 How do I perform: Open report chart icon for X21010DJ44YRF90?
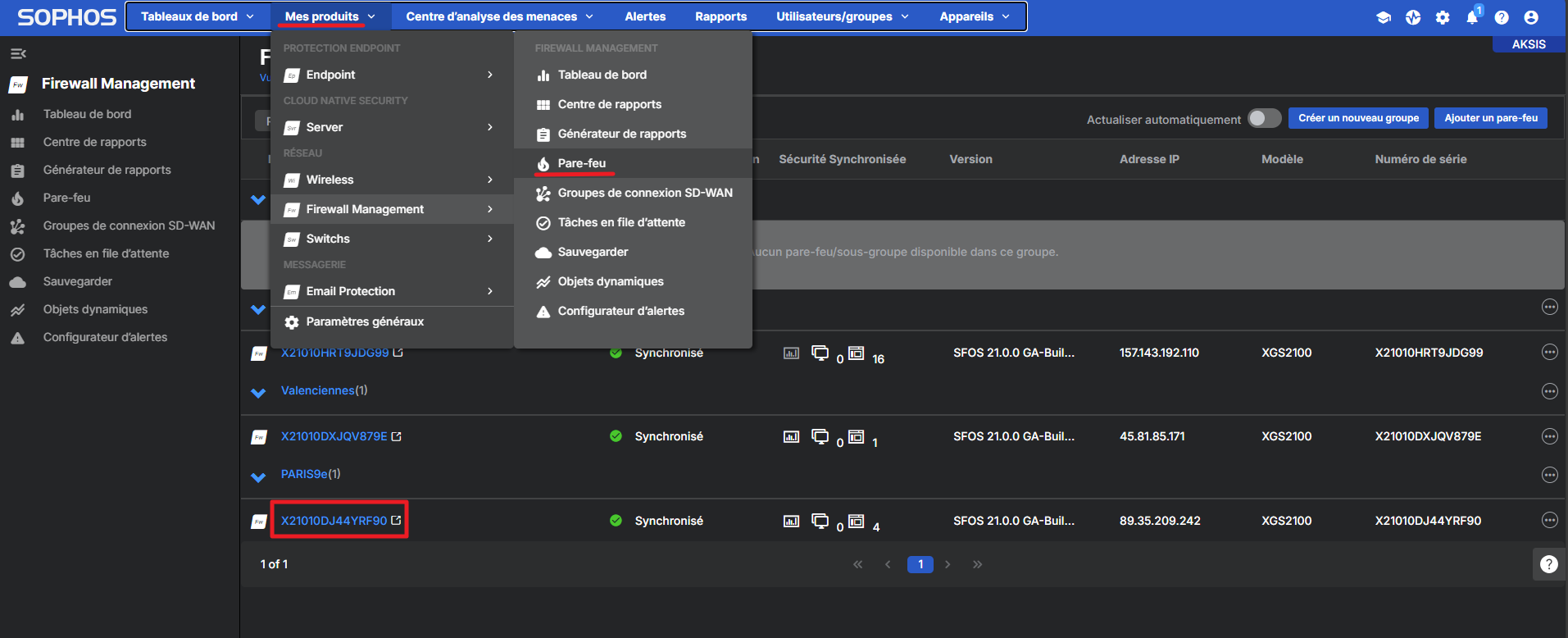coord(791,521)
